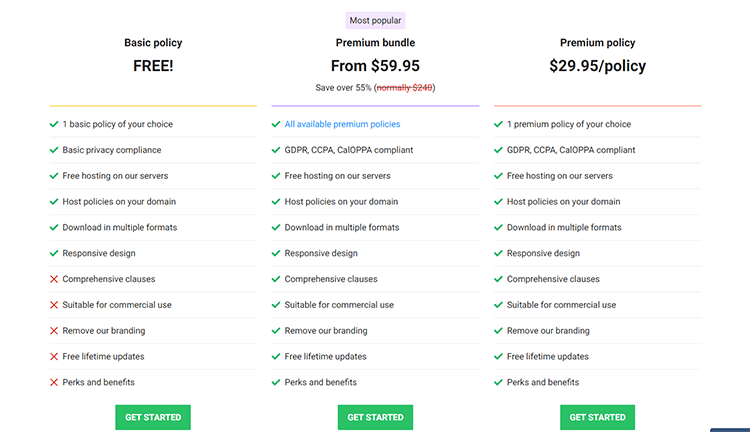This screenshot has width=750, height=432.
Task: Click the green check beside Premium bundle GDPR, CCPA, CalOPPA compliant
Action: [276, 150]
